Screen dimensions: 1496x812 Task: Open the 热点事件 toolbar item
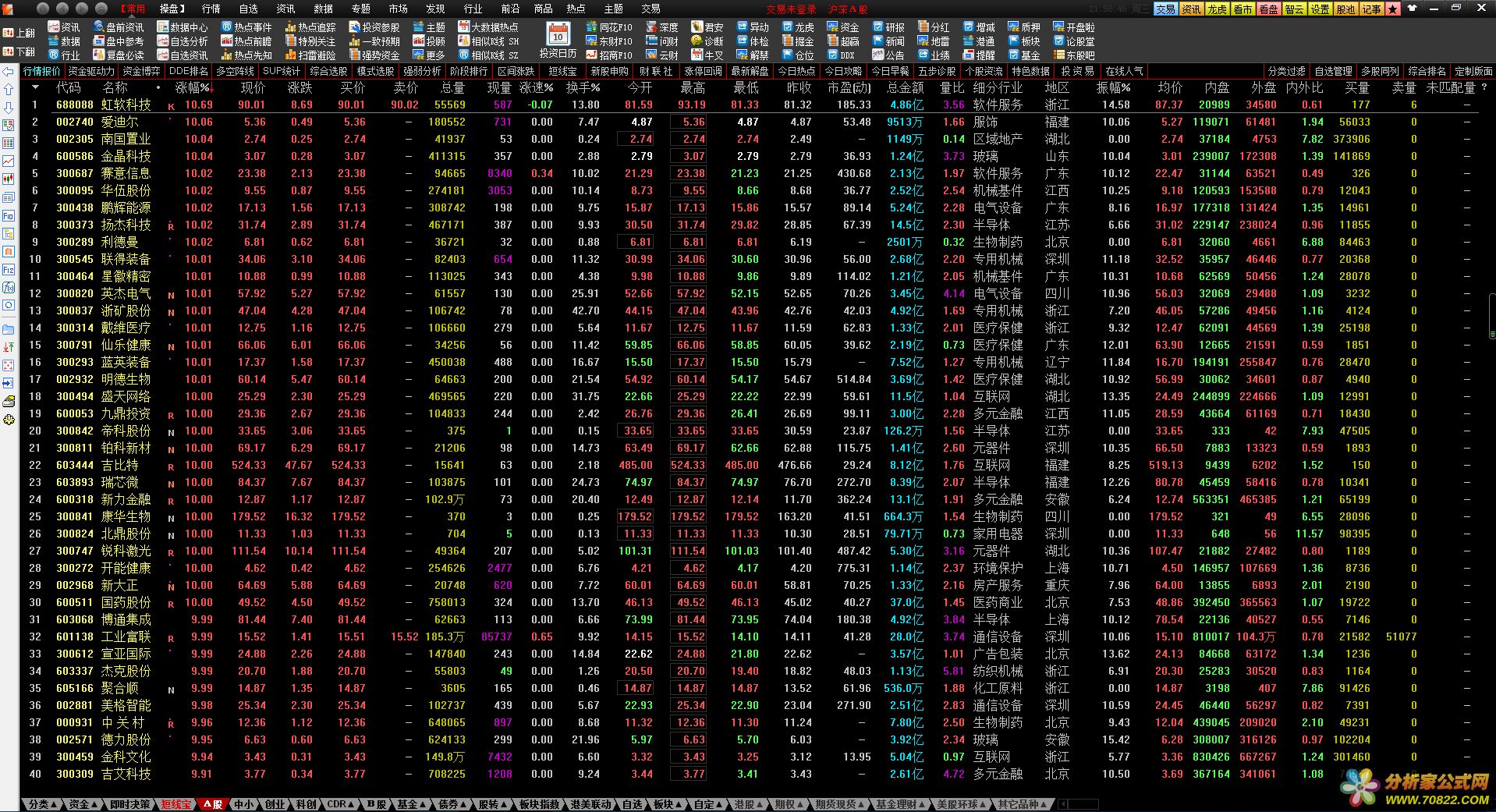(246, 27)
